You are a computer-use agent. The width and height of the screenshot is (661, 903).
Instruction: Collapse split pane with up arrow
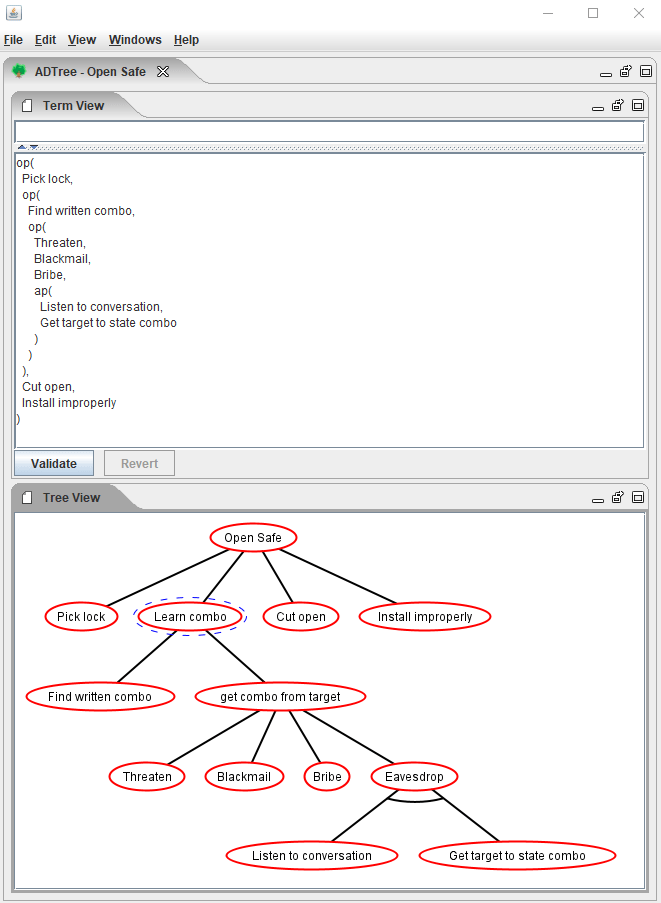point(22,147)
